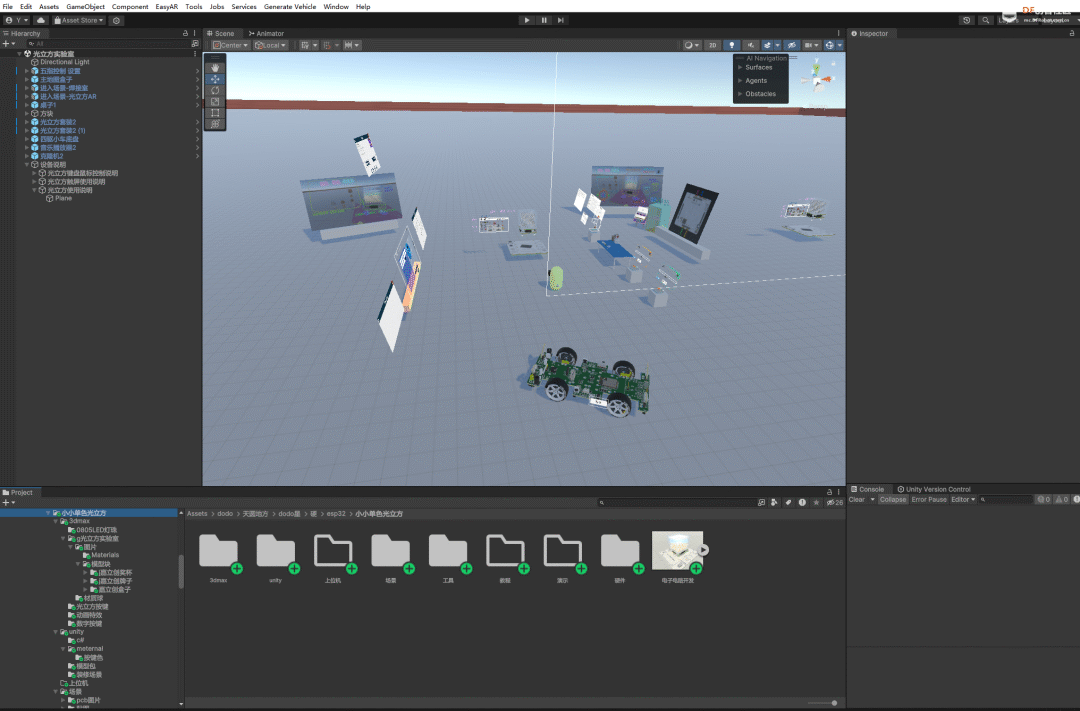Click the scene orientation gizmo
The image size is (1080, 711).
pyautogui.click(x=817, y=77)
